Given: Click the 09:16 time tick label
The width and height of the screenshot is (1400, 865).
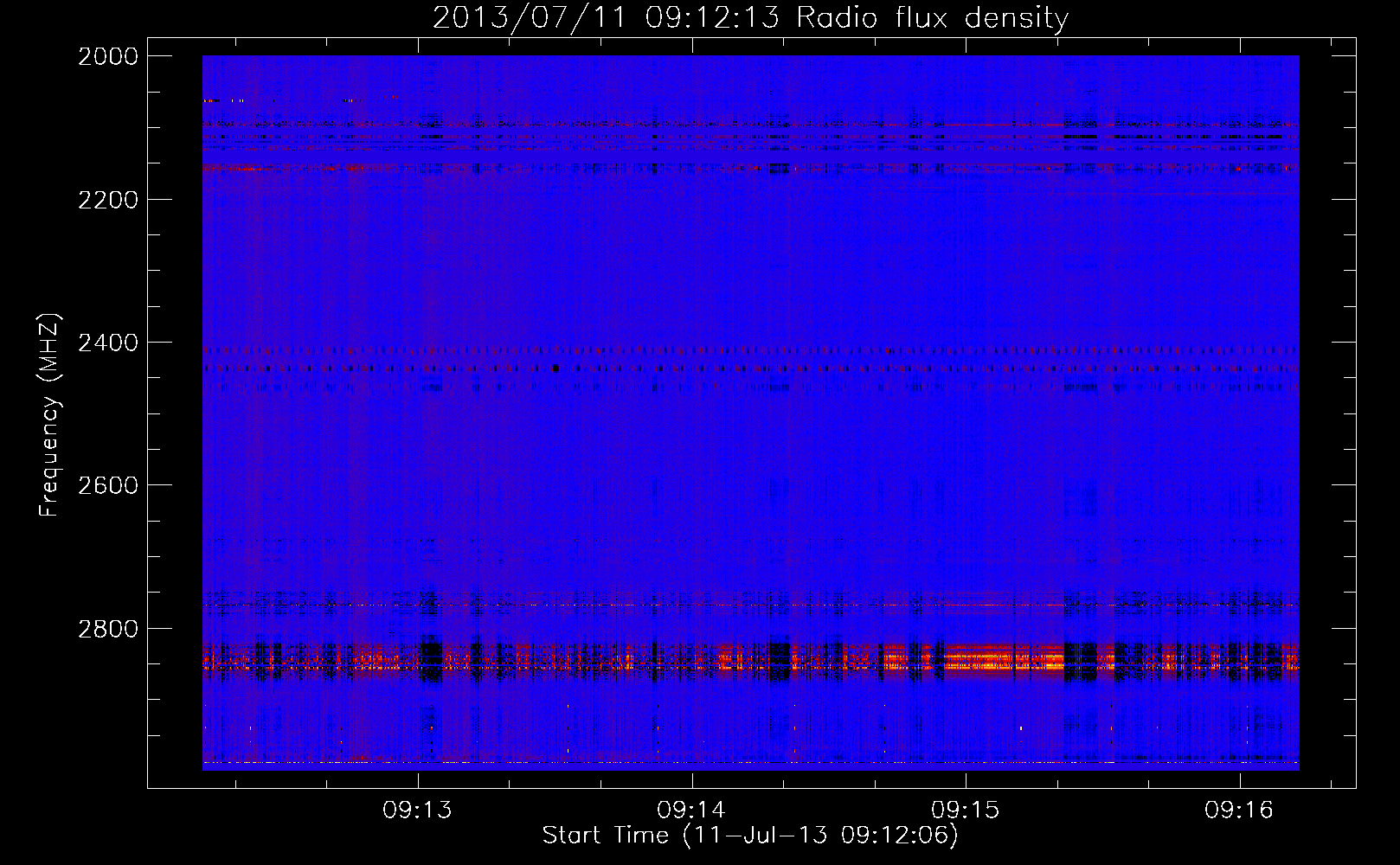Looking at the screenshot, I should 1239,811.
